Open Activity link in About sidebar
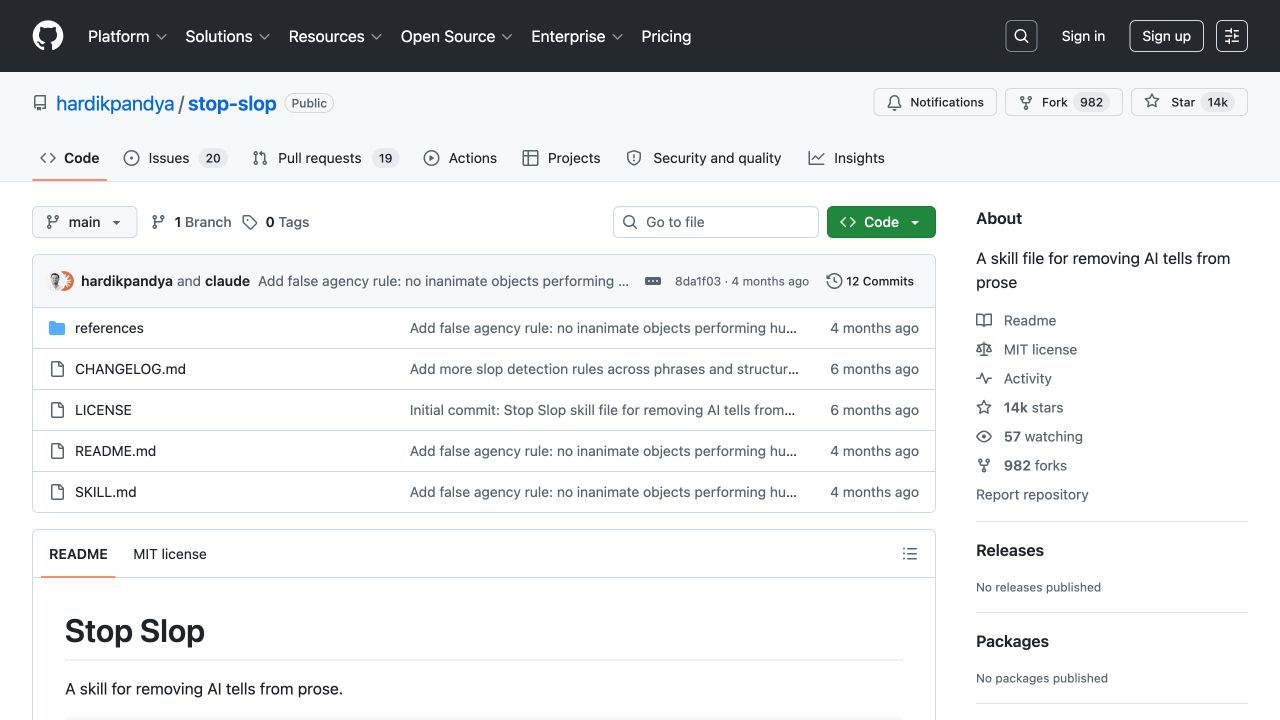The image size is (1280, 720). pyautogui.click(x=1014, y=378)
